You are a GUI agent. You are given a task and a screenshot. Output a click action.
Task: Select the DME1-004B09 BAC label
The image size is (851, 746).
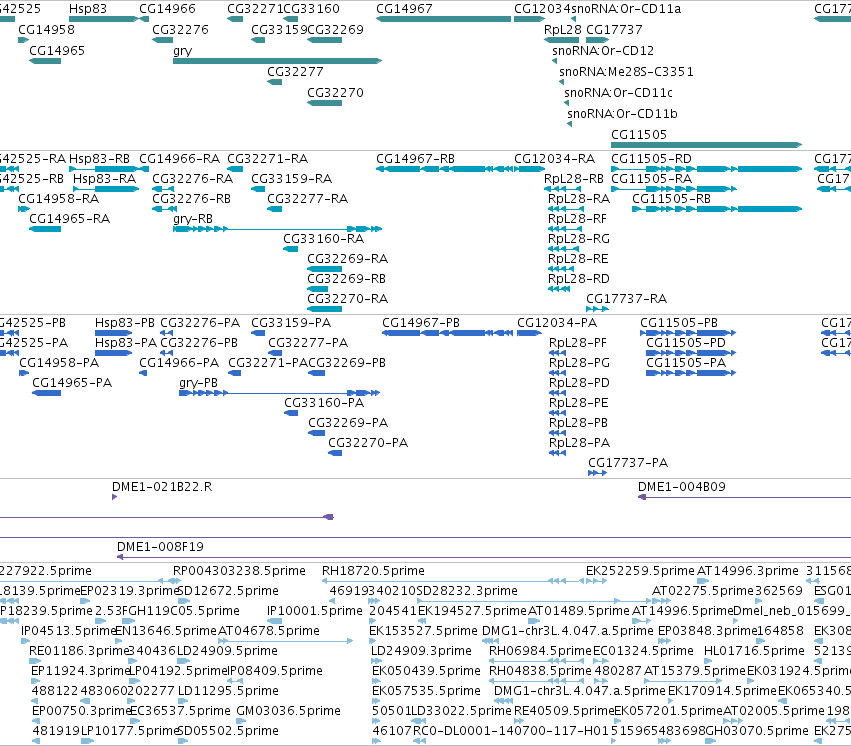tap(682, 487)
